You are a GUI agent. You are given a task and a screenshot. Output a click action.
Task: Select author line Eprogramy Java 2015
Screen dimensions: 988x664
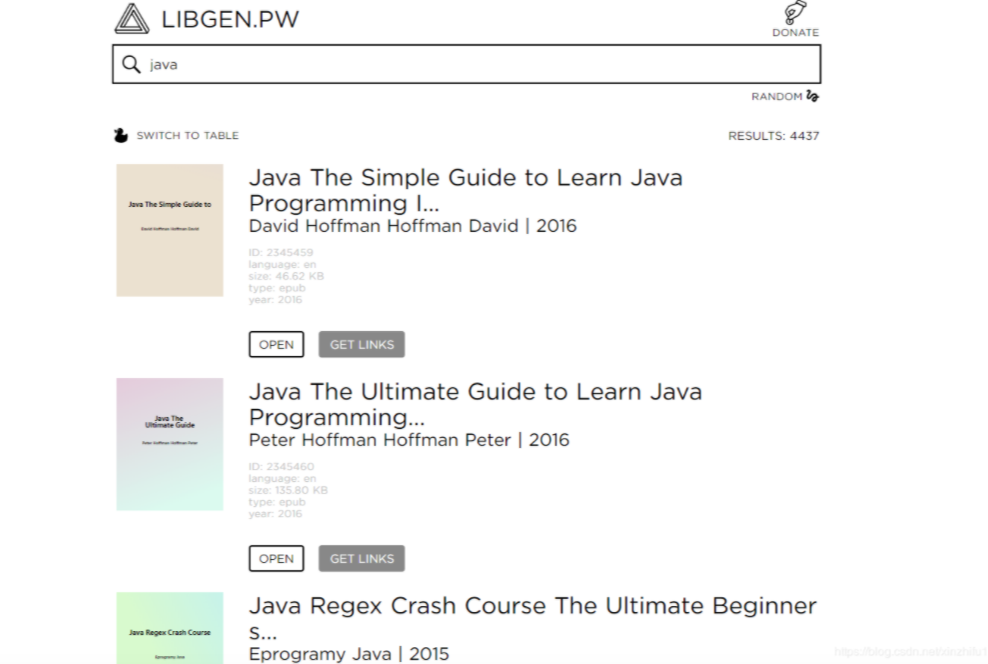click(x=349, y=654)
